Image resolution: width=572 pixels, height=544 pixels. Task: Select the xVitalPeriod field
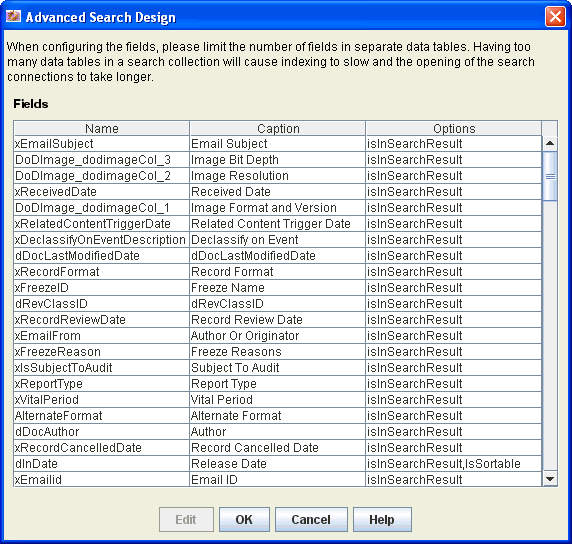coord(102,400)
